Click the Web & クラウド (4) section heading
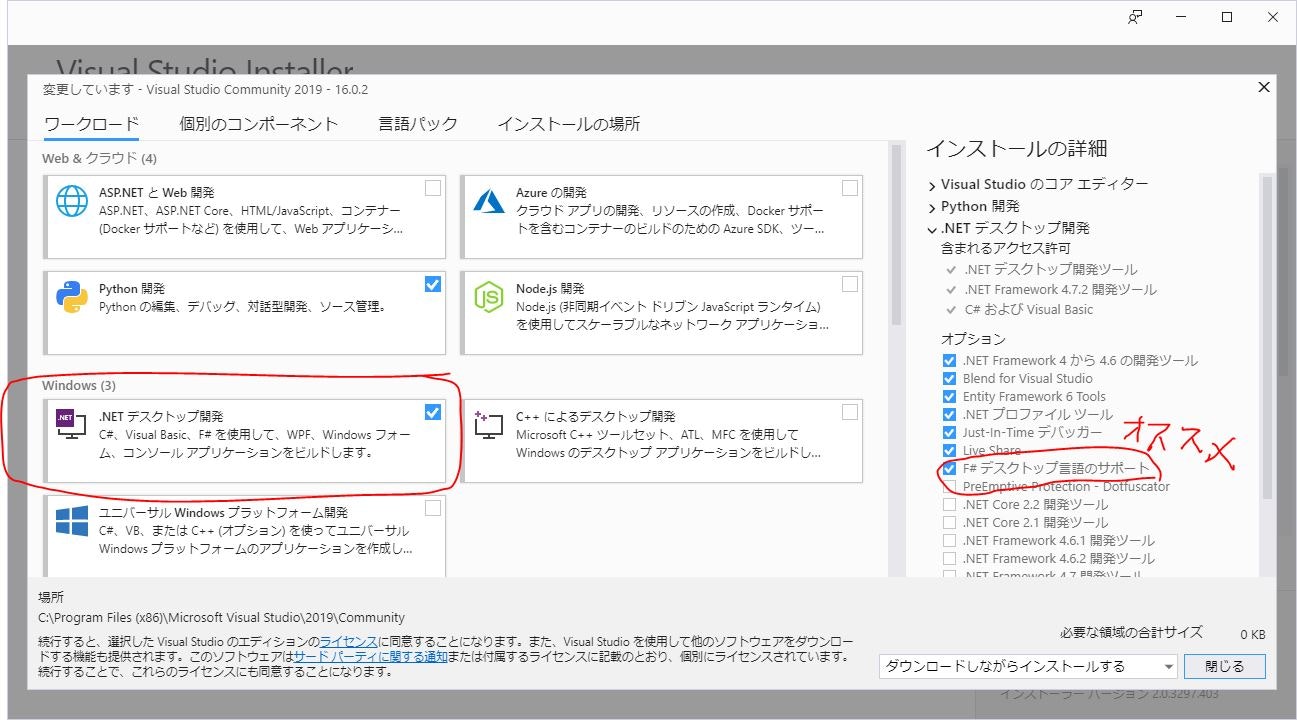 pos(99,158)
